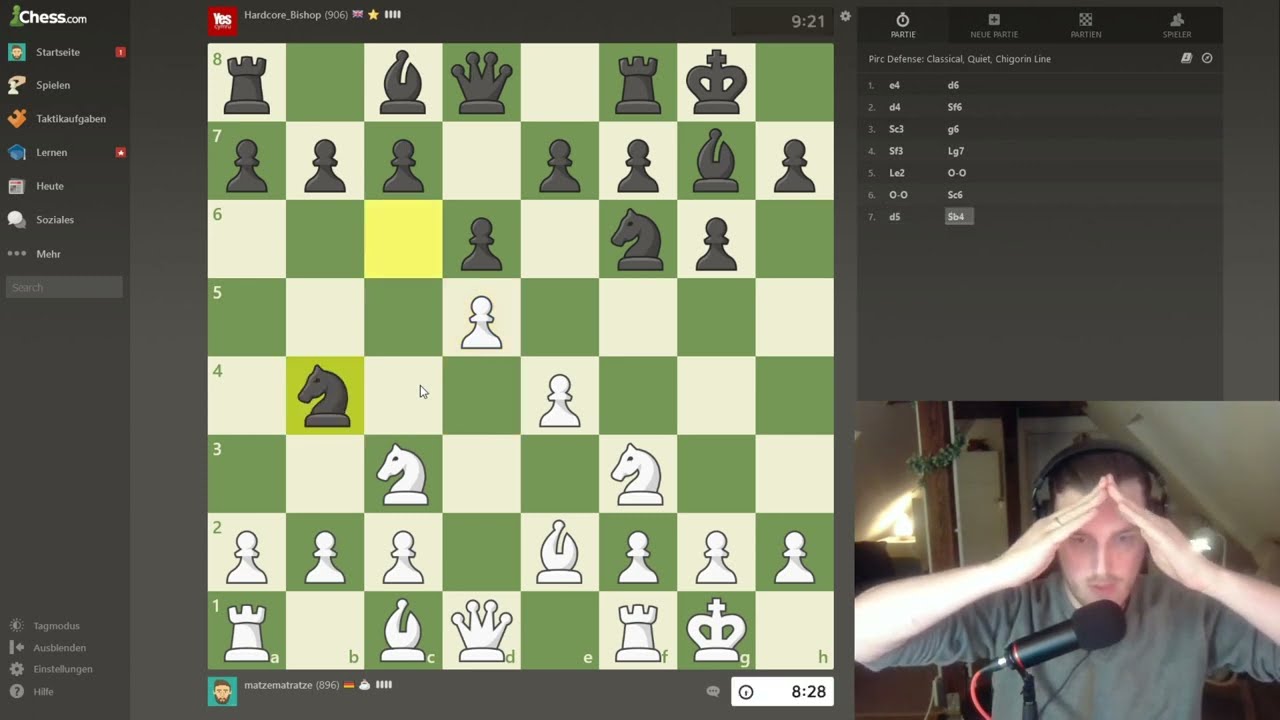Select highlighted move Sb4 in list
Viewport: 1280px width, 720px height.
click(957, 217)
